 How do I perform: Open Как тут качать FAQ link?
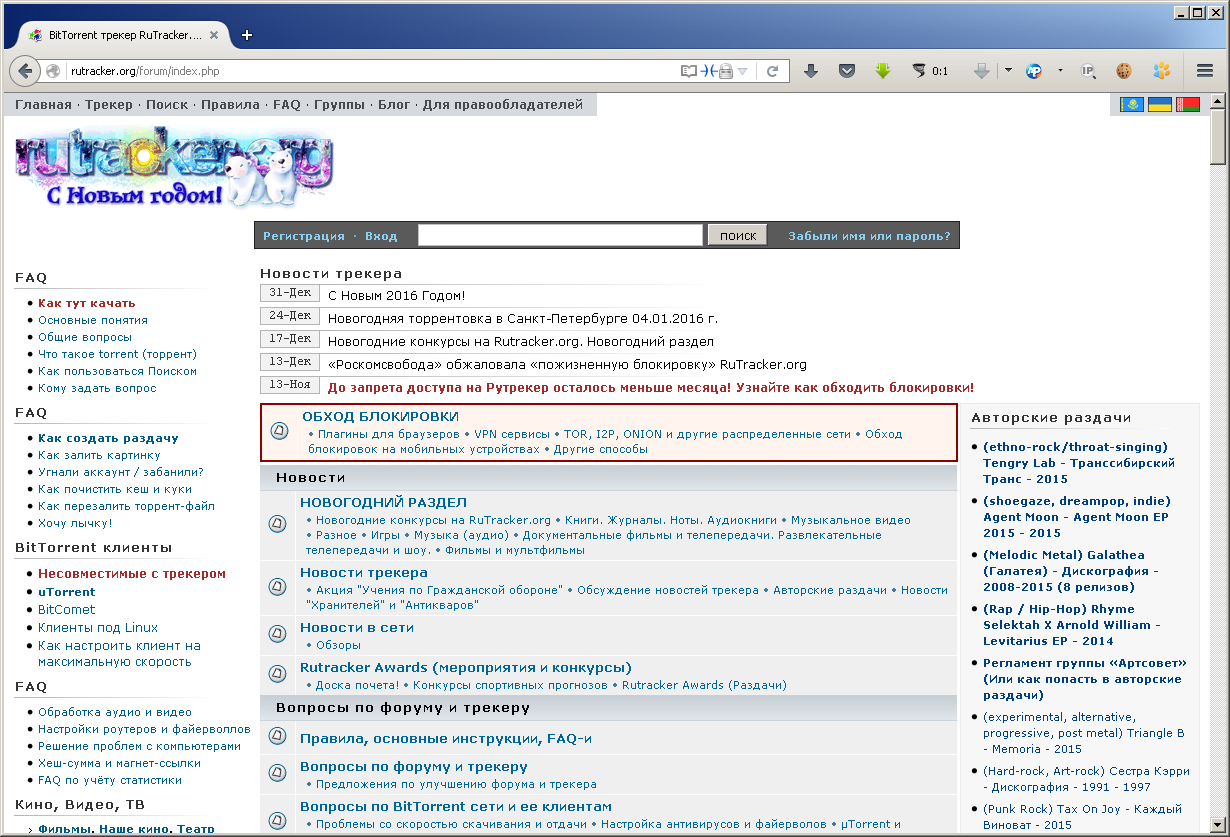[87, 303]
